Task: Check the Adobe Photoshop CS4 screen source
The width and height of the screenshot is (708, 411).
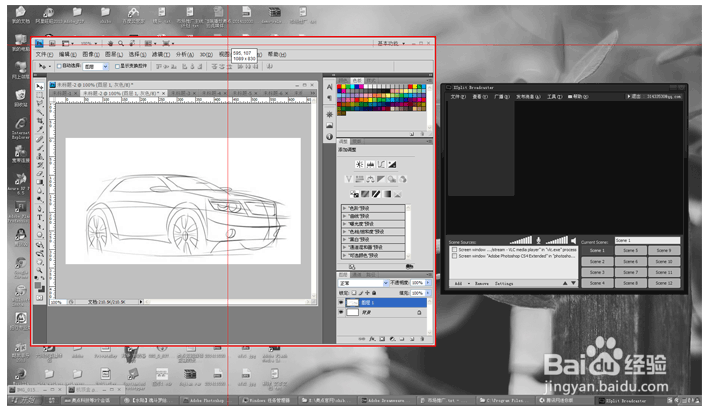Action: [x=454, y=256]
